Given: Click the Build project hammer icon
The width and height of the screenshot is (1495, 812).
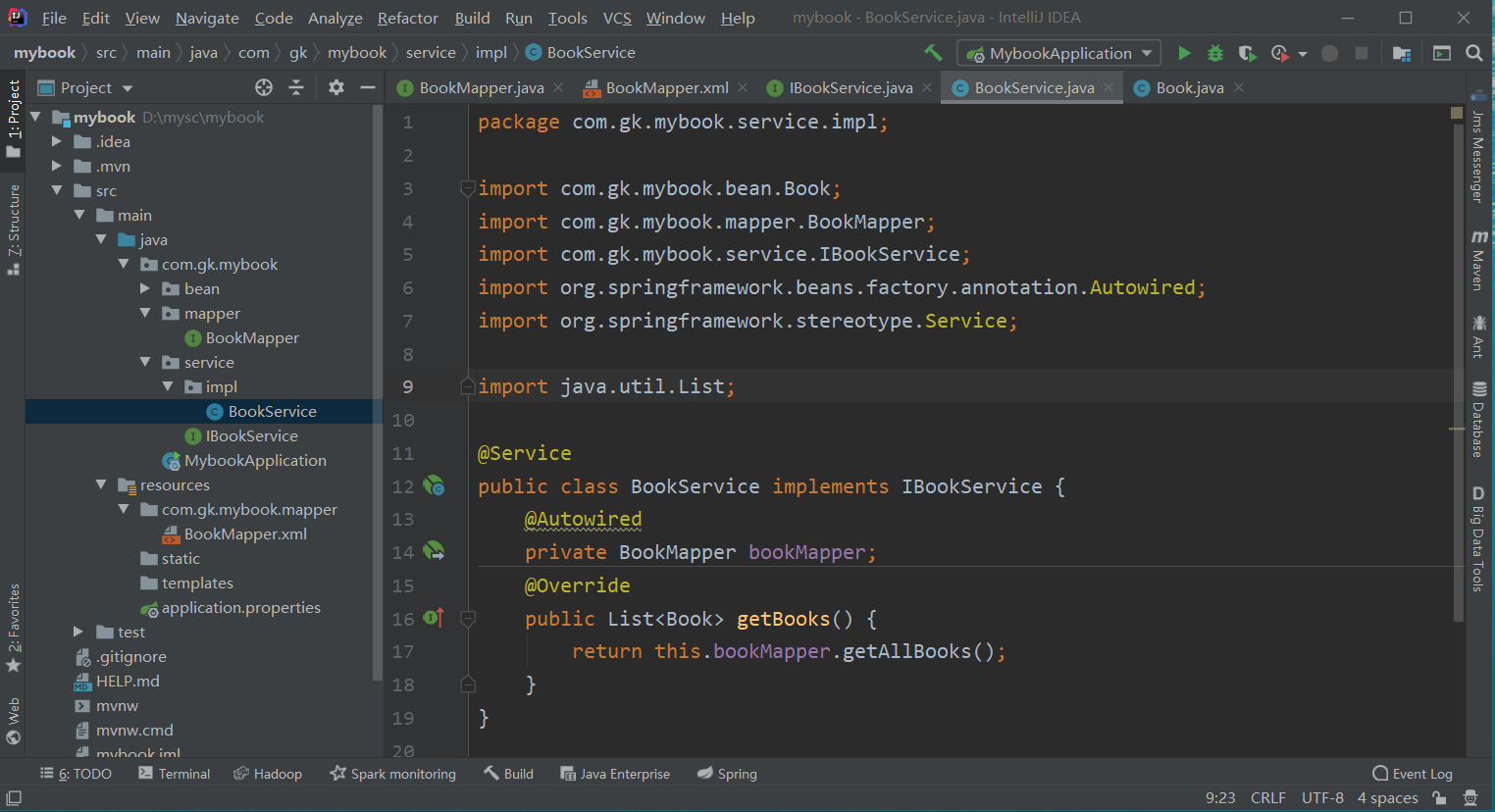Looking at the screenshot, I should (933, 53).
